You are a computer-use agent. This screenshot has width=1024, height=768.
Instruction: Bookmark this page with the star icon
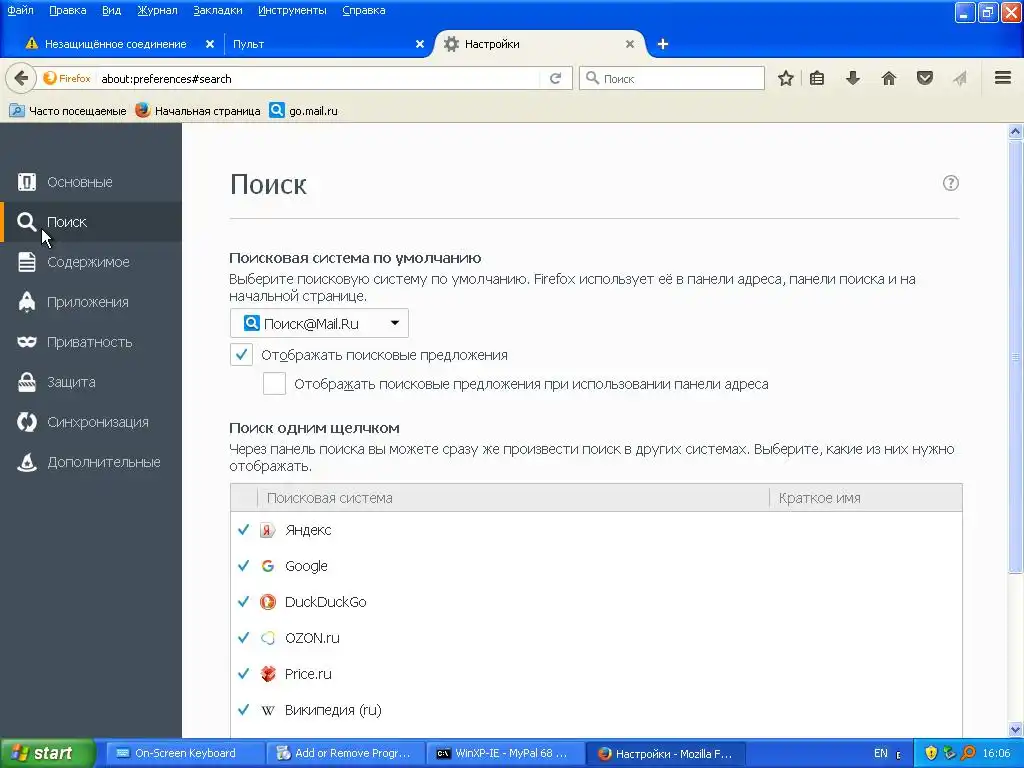[786, 78]
